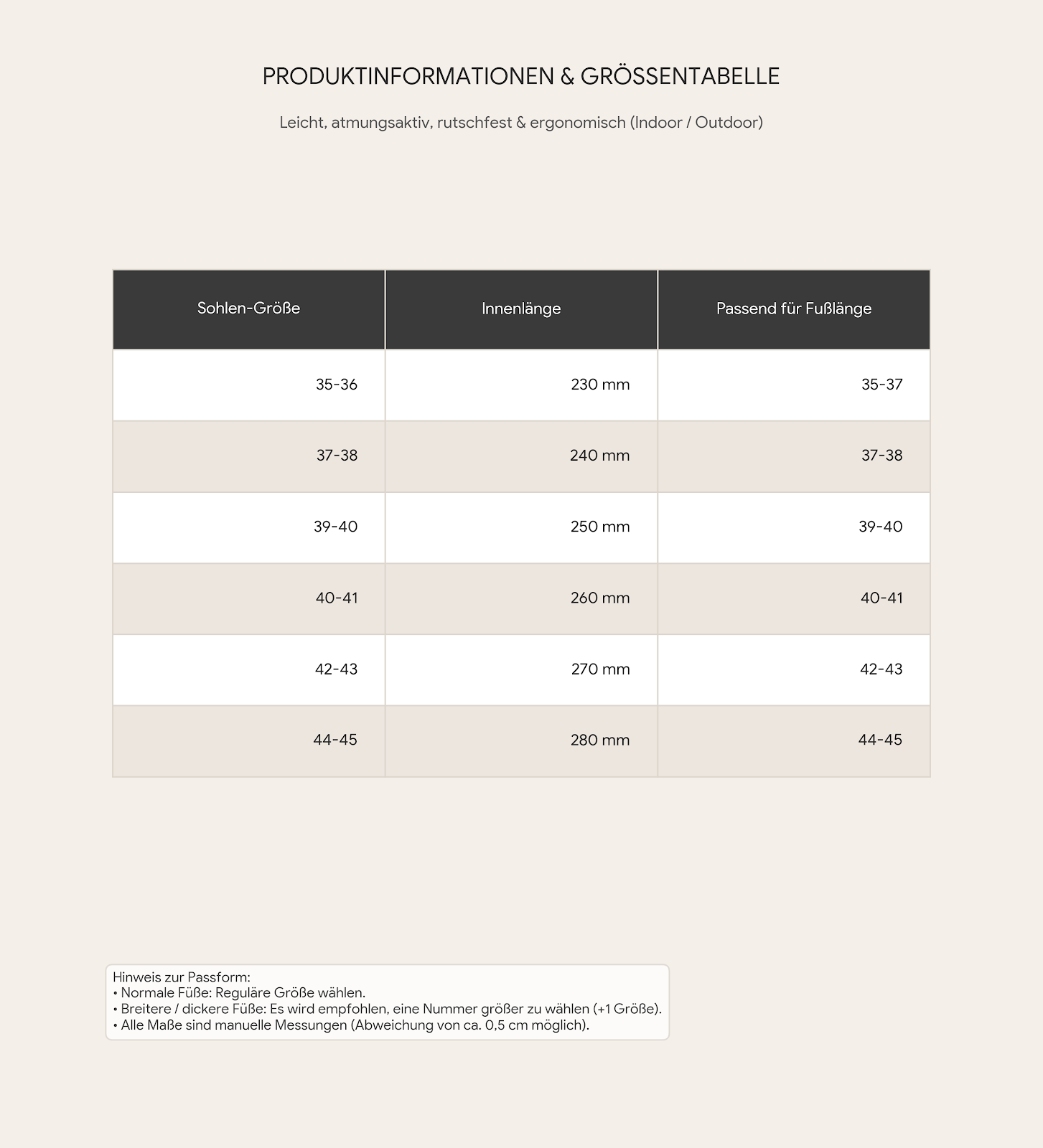Viewport: 1043px width, 1148px height.
Task: Click the Passend für Fußlänge header
Action: point(794,309)
